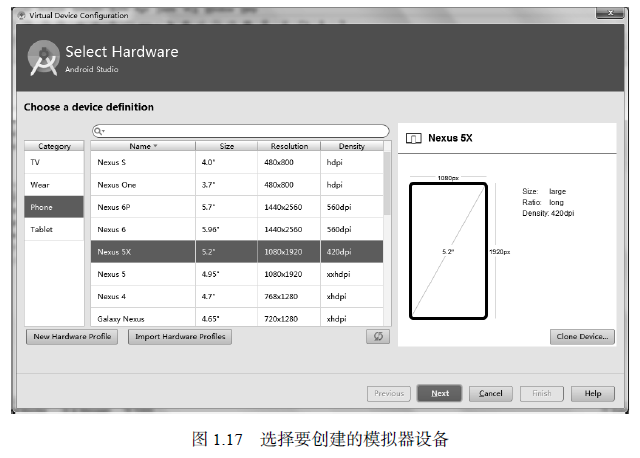Click the 5.96" size cell
This screenshot has height=458, width=640.
coord(227,229)
